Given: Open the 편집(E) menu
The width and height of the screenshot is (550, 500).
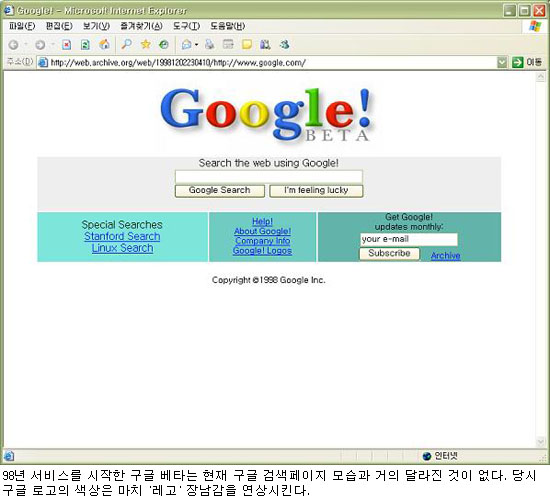Looking at the screenshot, I should (59, 26).
